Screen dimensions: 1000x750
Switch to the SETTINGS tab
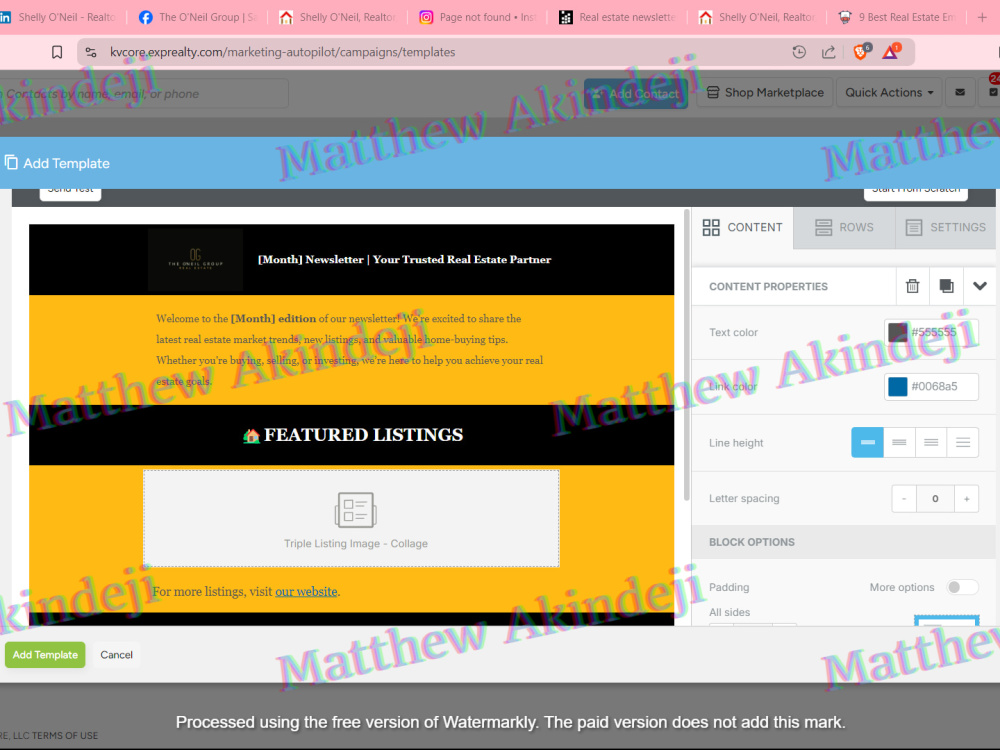(x=946, y=228)
